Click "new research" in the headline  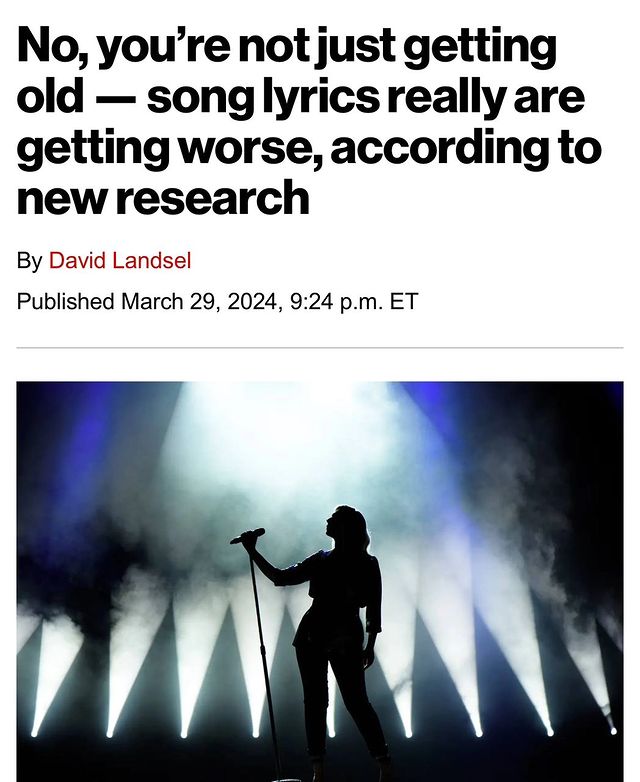(x=163, y=198)
